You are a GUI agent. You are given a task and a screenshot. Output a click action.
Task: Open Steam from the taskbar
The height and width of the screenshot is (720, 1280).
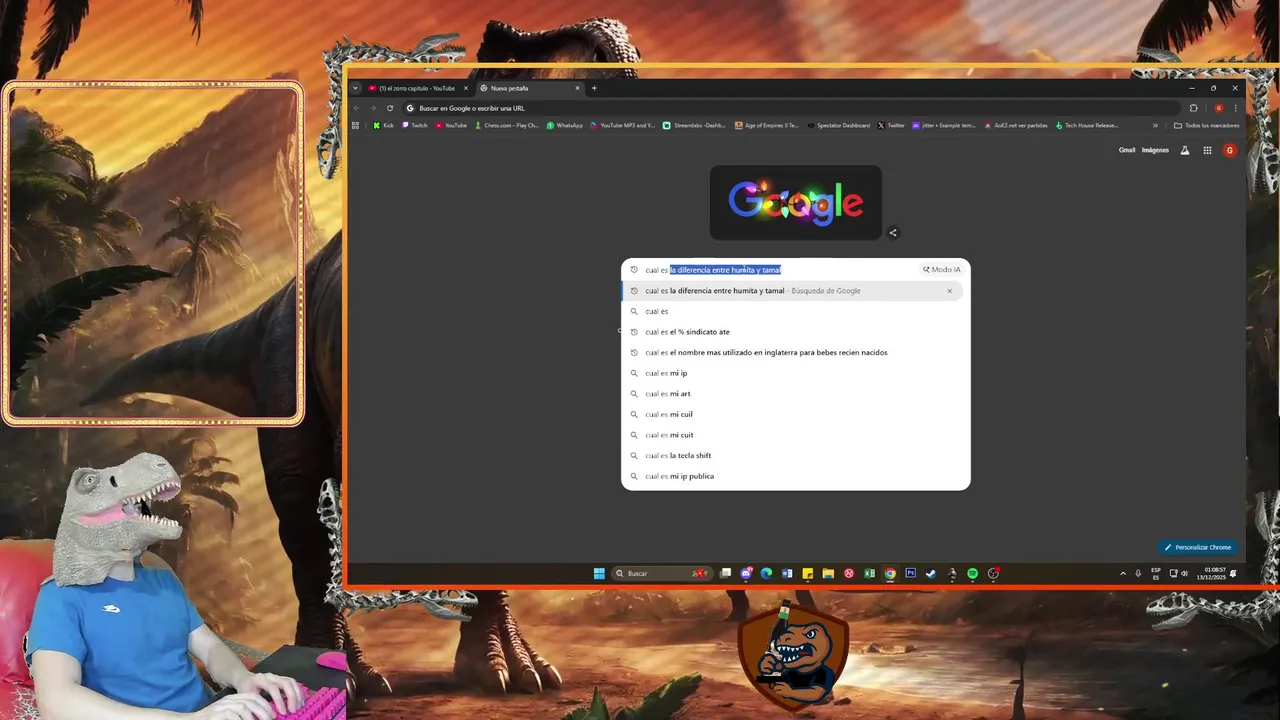click(x=930, y=573)
